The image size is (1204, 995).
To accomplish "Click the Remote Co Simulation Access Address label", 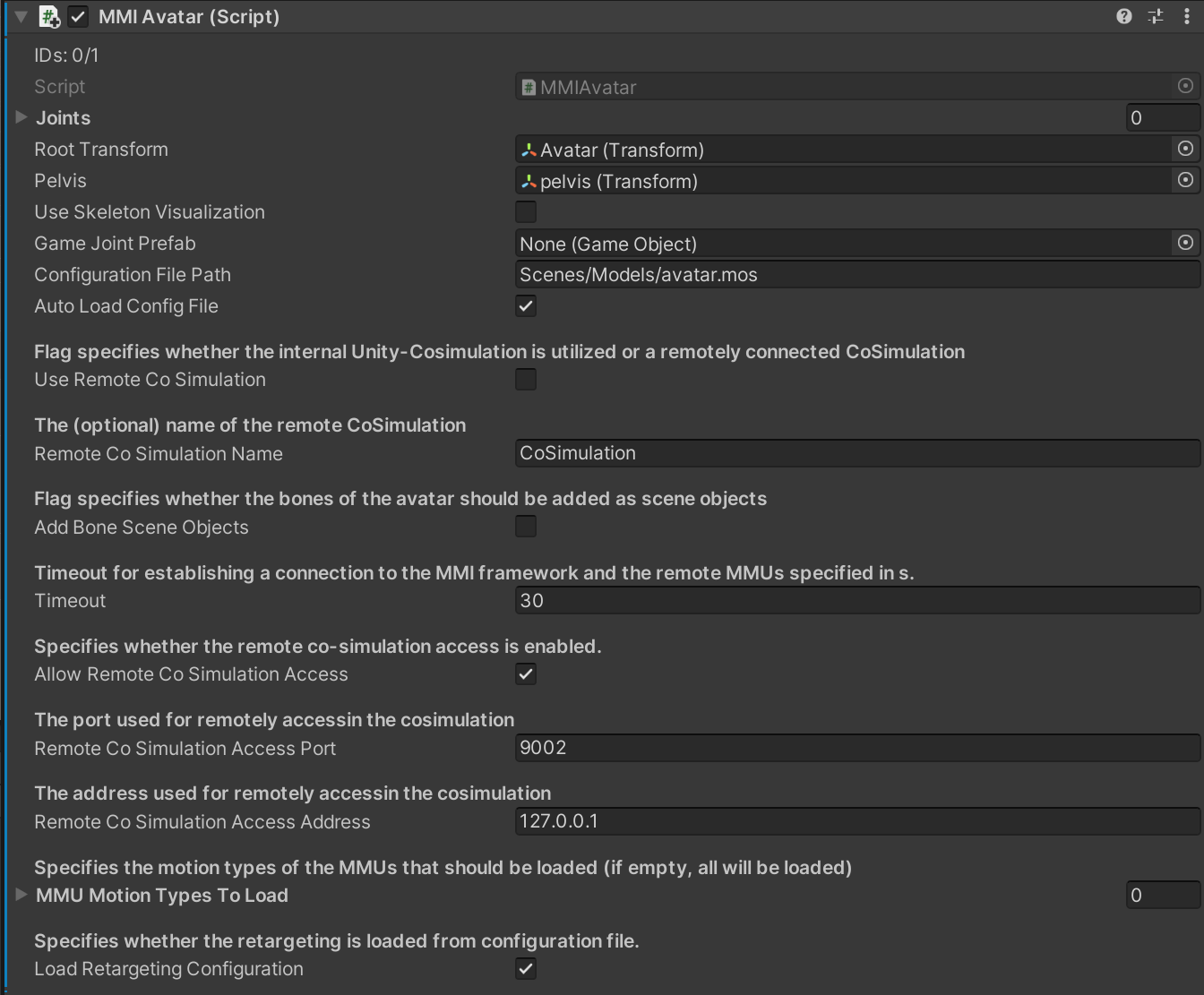I will point(202,821).
